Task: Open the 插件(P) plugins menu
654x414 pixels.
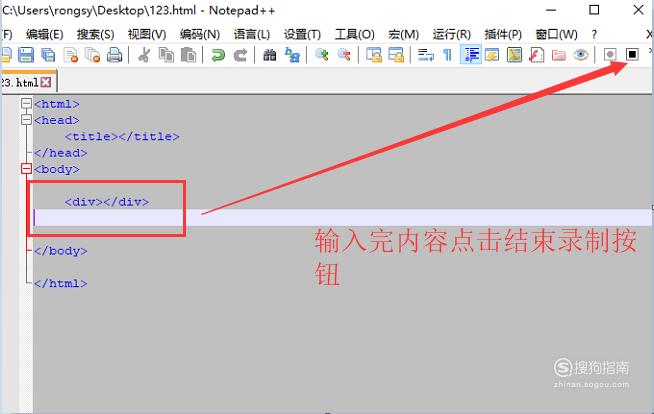Action: click(x=503, y=34)
